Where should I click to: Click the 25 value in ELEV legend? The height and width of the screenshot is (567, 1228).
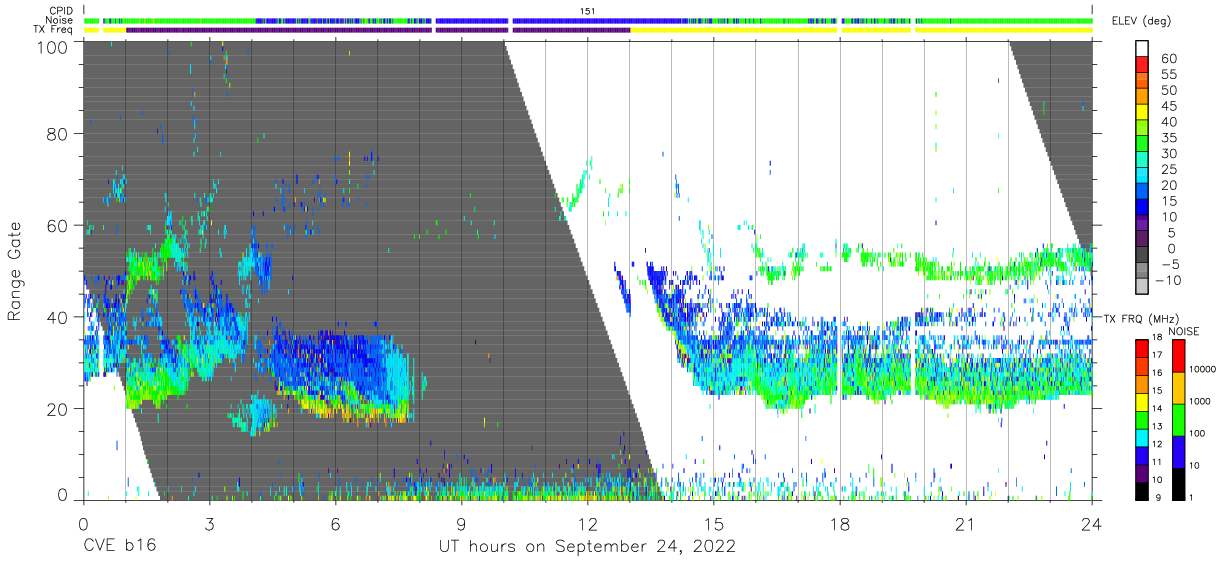tap(1169, 170)
